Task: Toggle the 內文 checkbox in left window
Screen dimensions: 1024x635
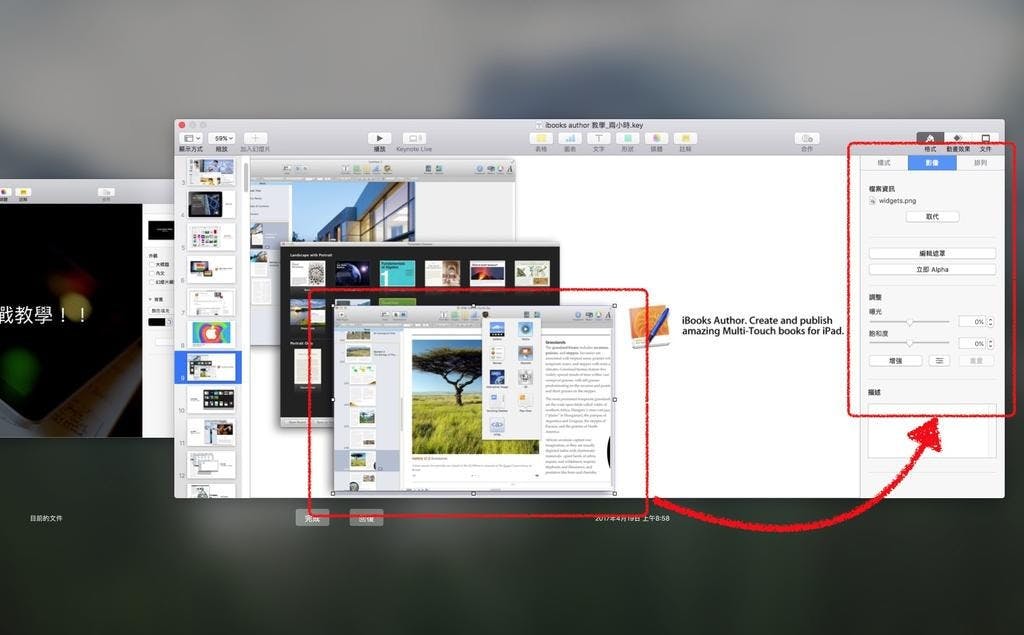Action: tap(152, 273)
